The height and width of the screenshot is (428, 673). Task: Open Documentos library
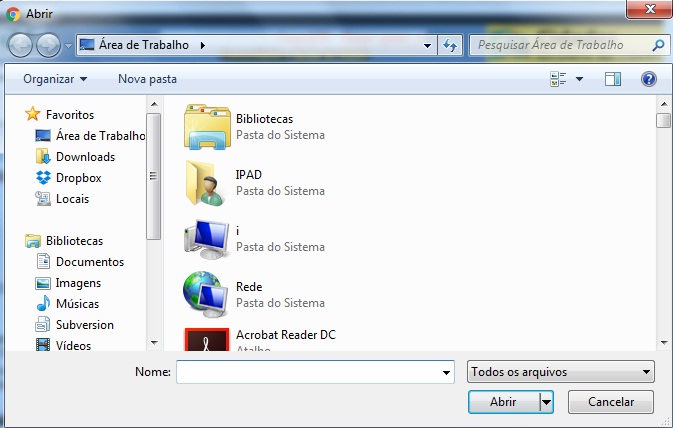coord(90,262)
